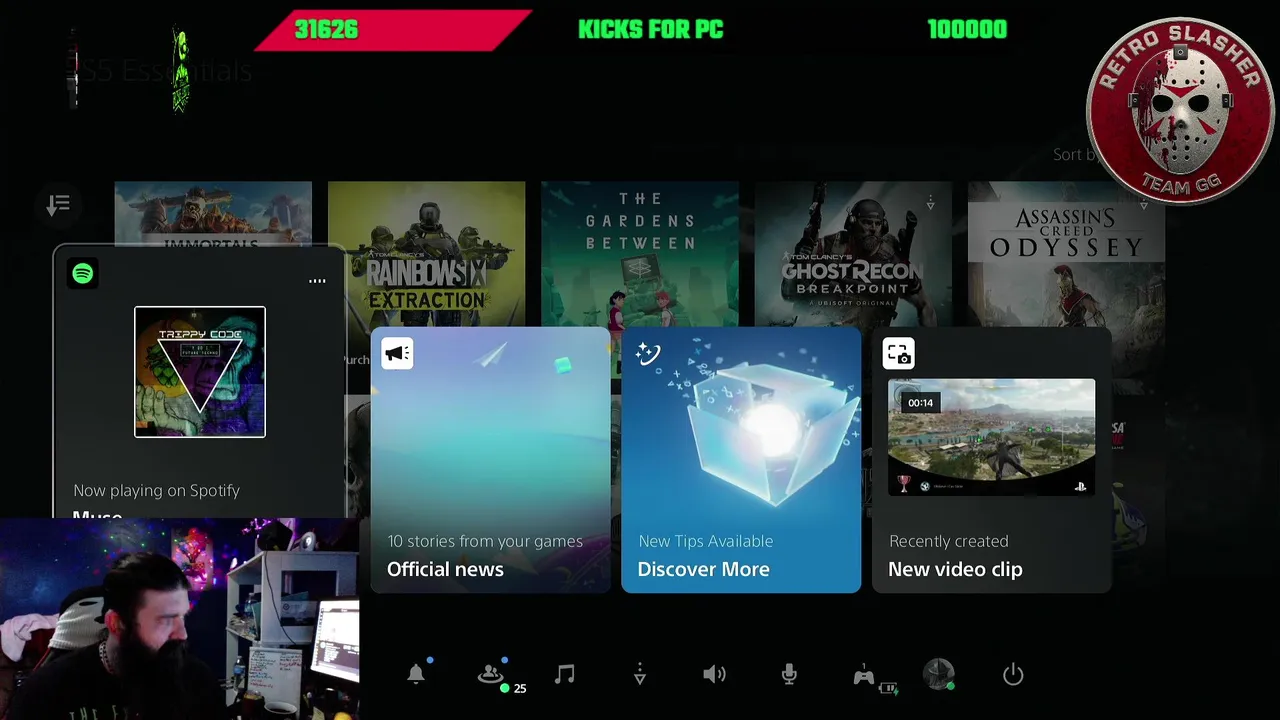Screen dimensions: 1280x720
Task: Open the Sound speaker control
Action: [x=714, y=675]
